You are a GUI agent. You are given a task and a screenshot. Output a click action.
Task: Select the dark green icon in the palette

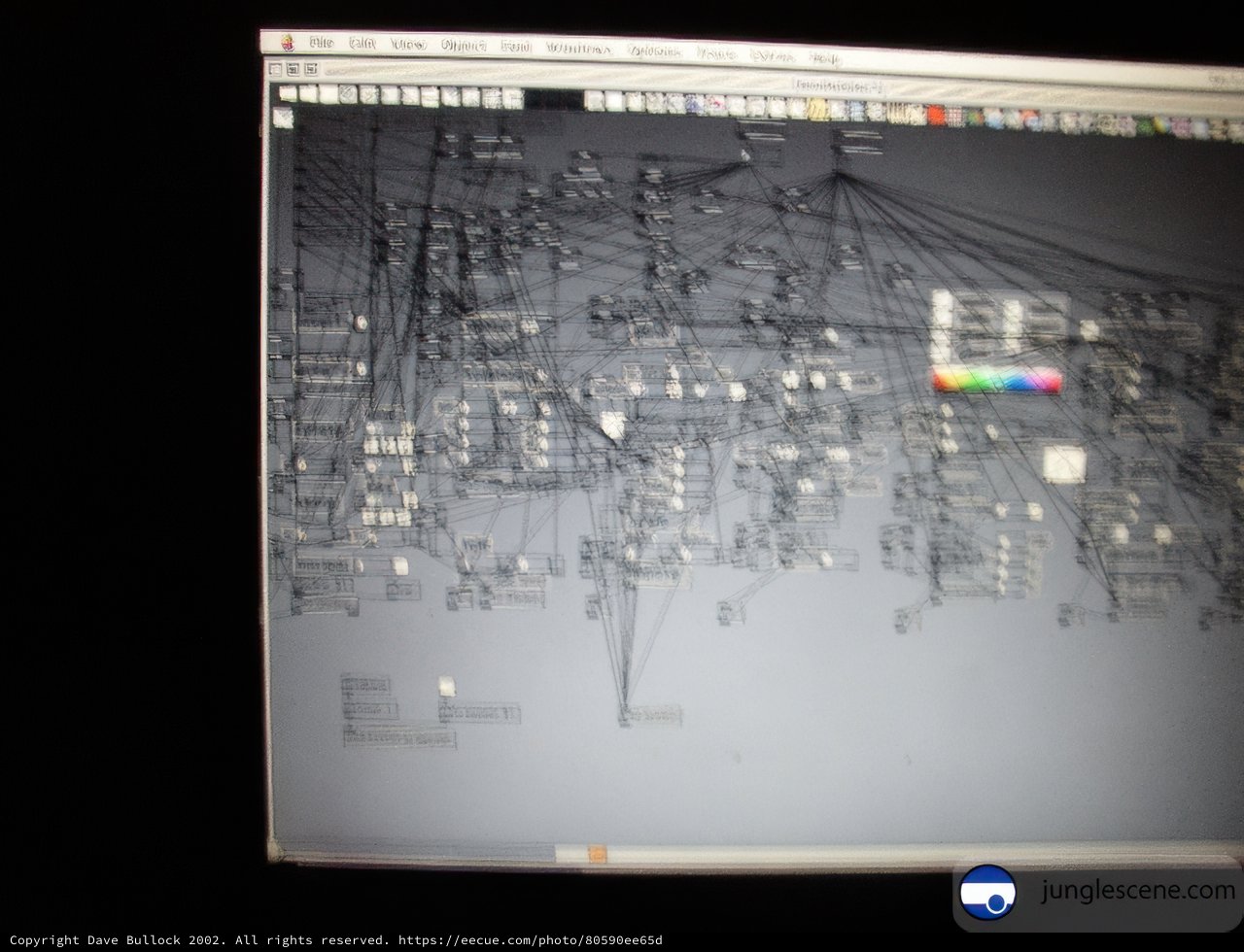[x=1145, y=126]
